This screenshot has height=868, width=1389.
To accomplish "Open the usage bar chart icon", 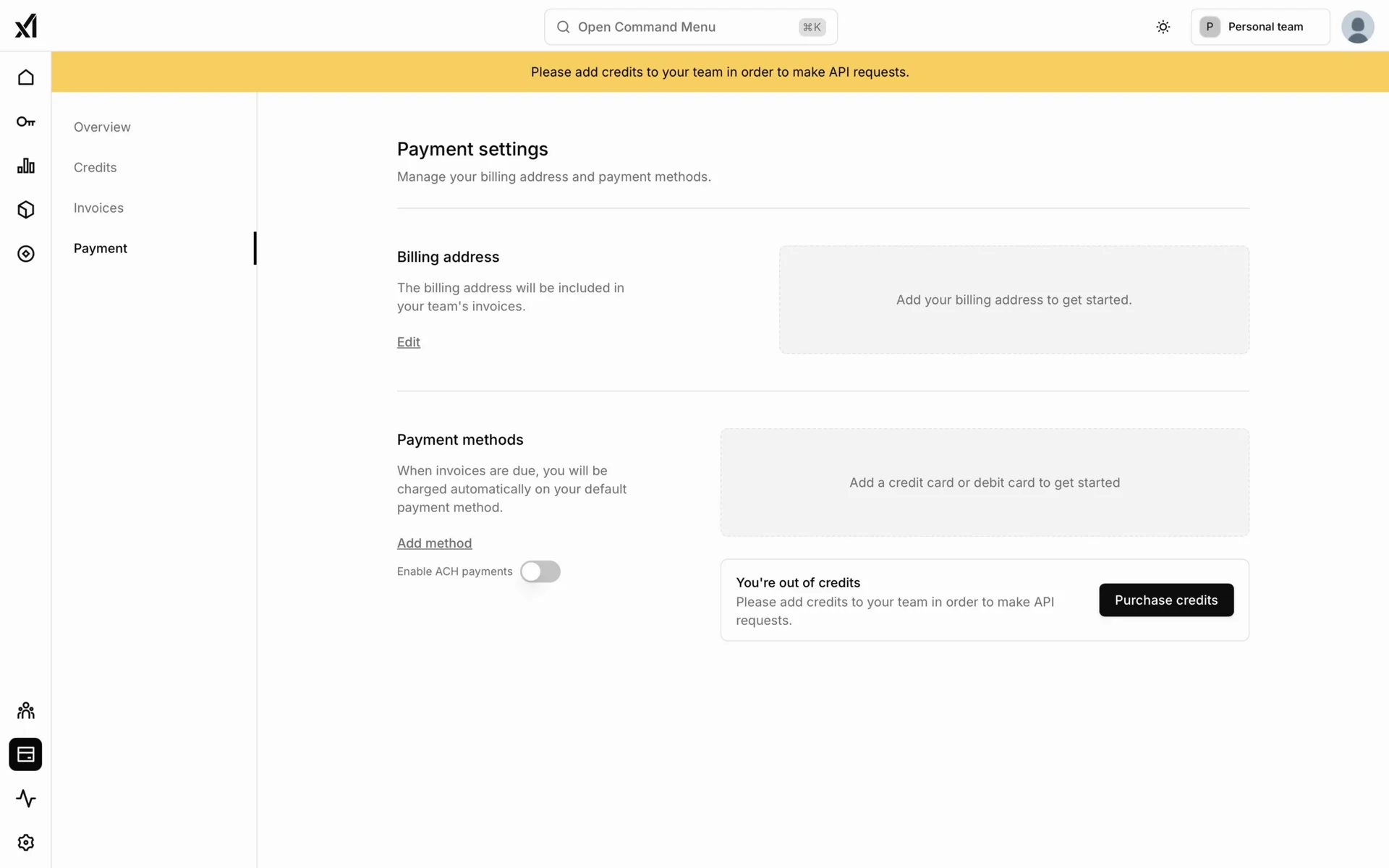I will [26, 166].
